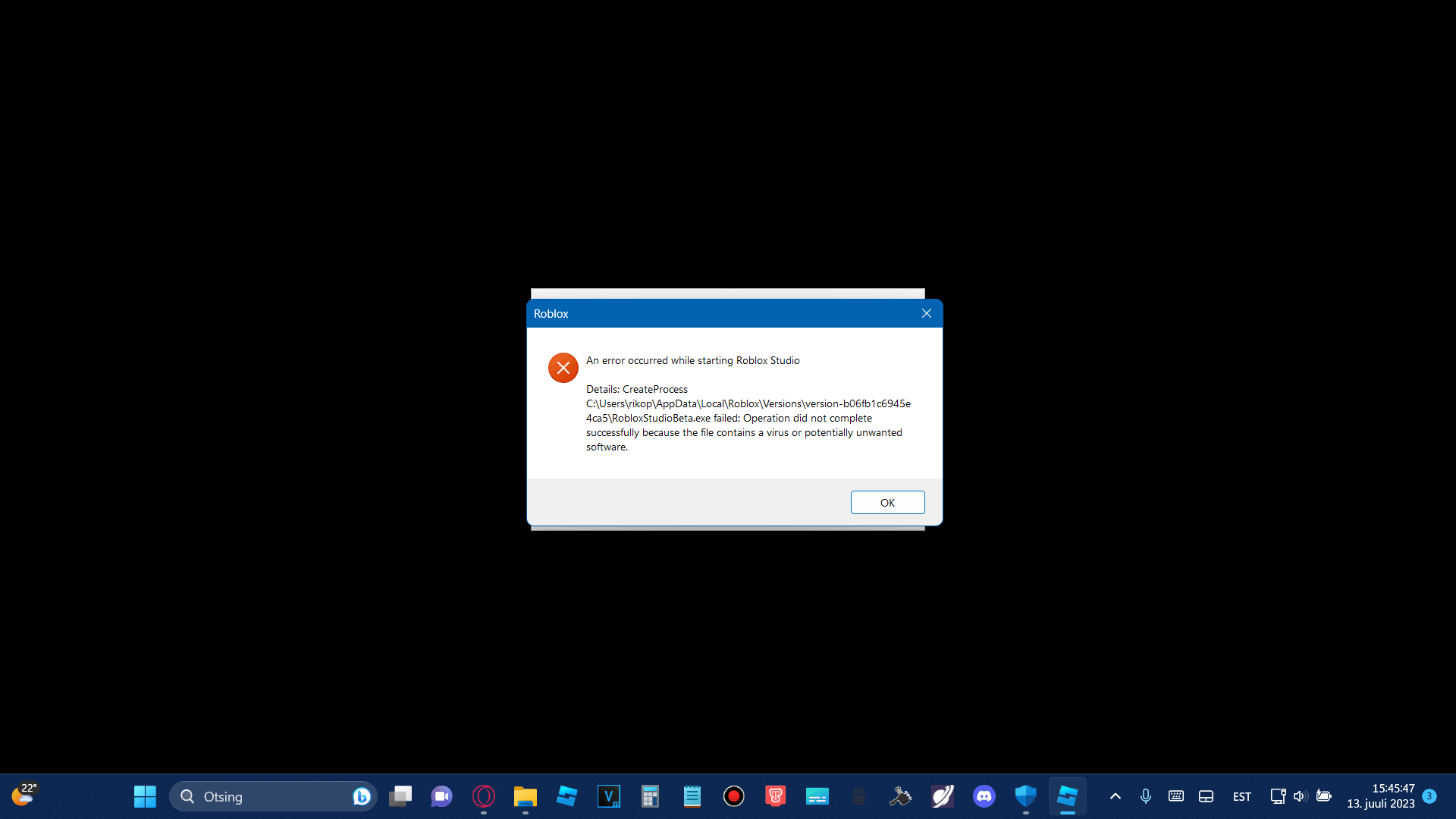Viewport: 1456px width, 819px height.
Task: Click OK to dismiss the Roblox error
Action: point(887,502)
